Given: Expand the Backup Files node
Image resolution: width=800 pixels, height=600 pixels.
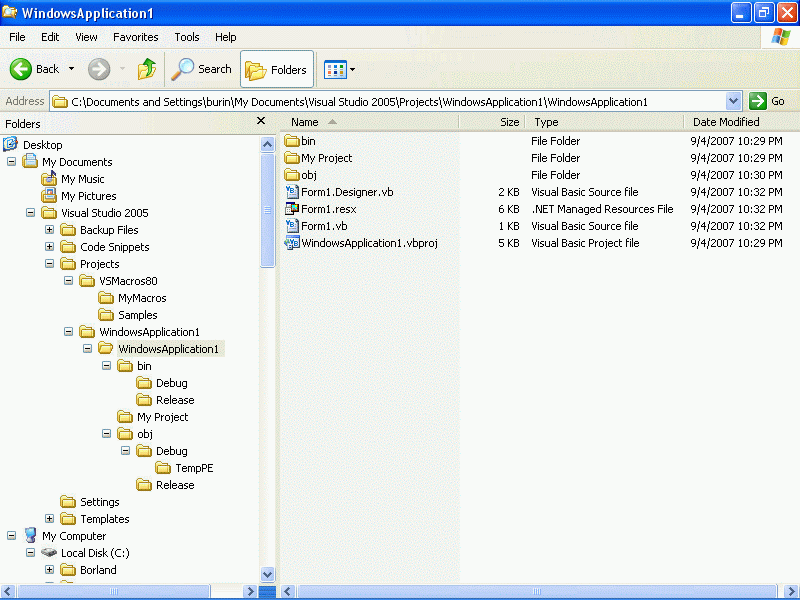Looking at the screenshot, I should 49,230.
